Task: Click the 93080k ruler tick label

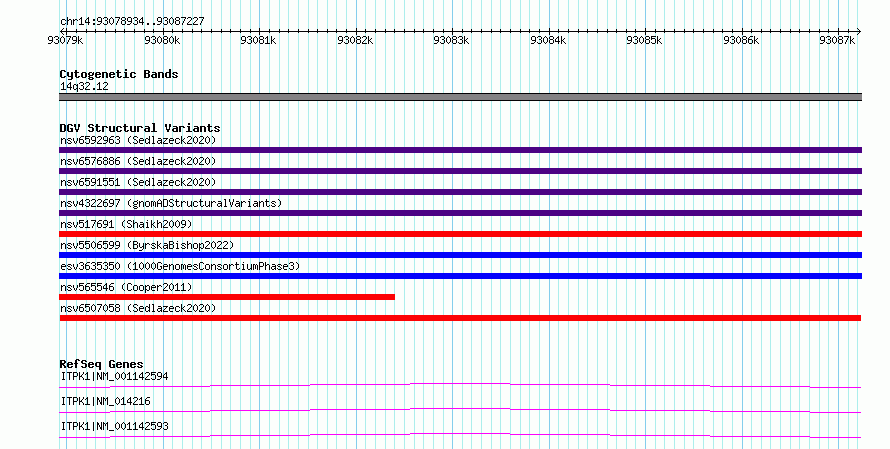Action: tap(162, 40)
